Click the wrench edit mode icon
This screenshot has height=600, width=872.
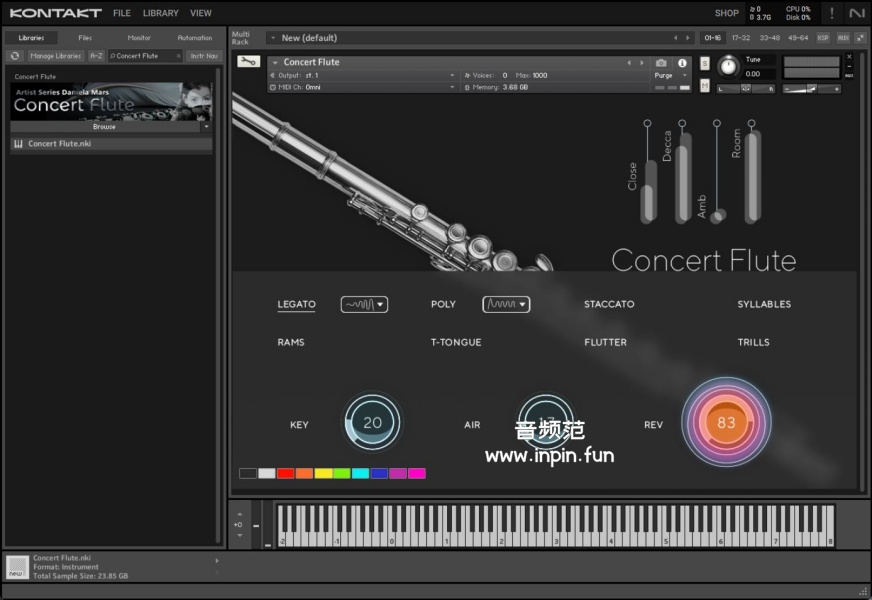[249, 61]
